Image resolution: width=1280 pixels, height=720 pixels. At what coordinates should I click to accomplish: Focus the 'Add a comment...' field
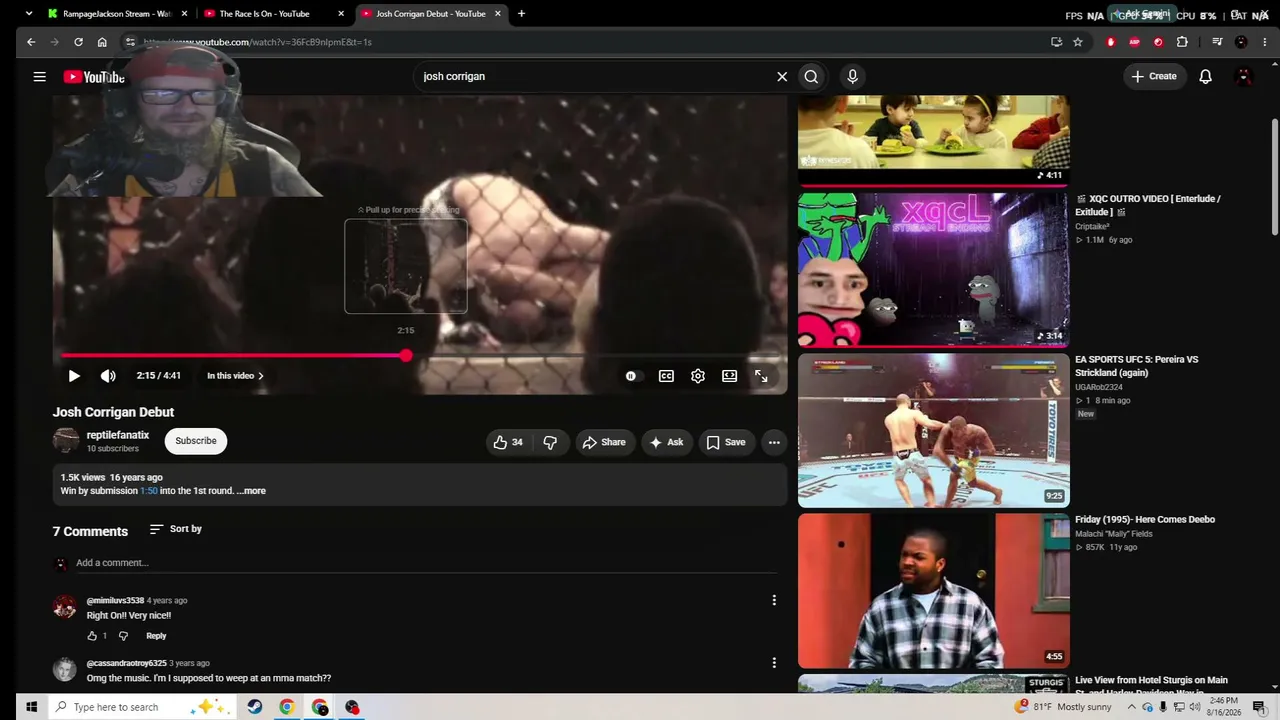[427, 563]
